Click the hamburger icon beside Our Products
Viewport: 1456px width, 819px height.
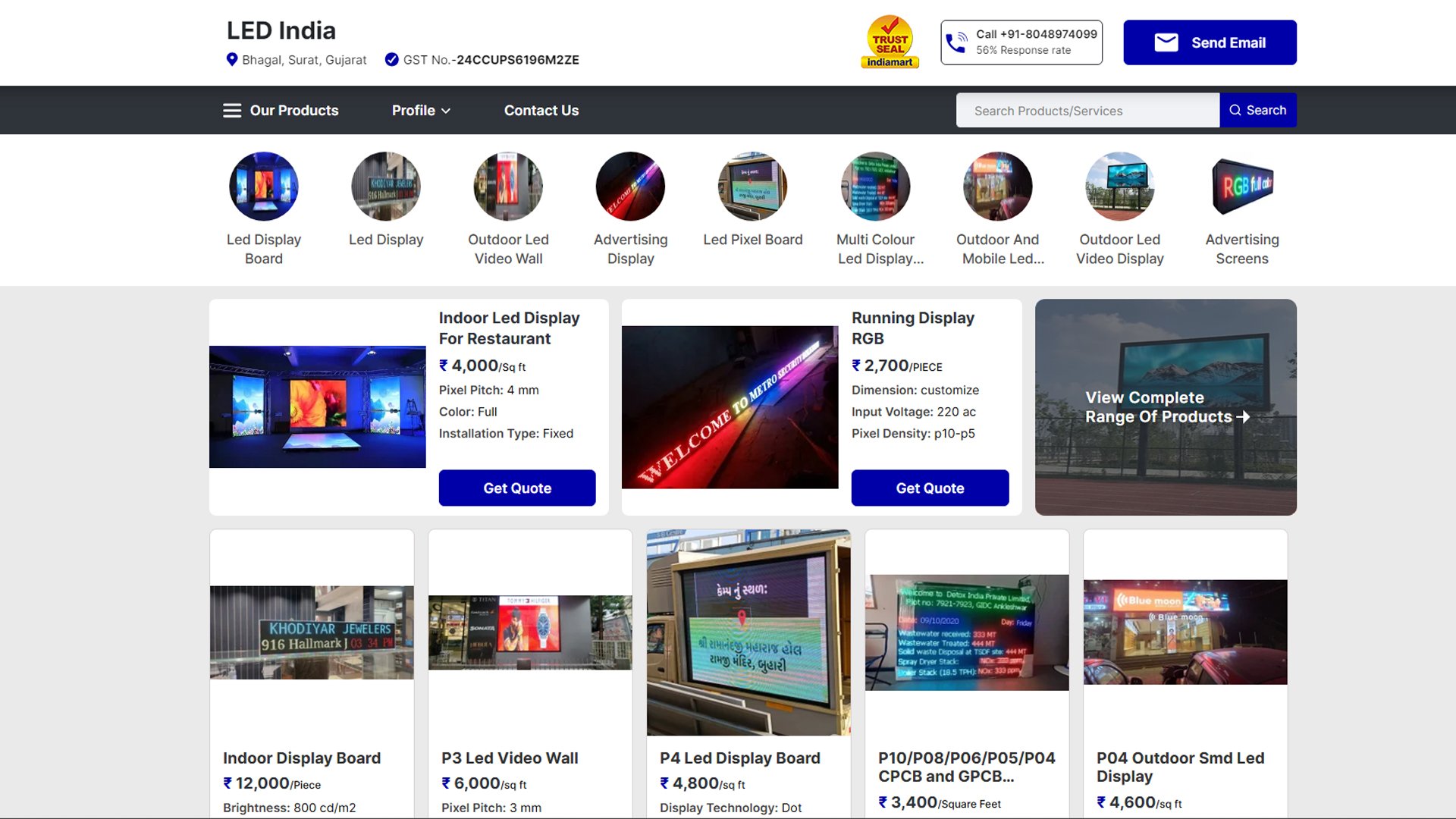coord(232,111)
